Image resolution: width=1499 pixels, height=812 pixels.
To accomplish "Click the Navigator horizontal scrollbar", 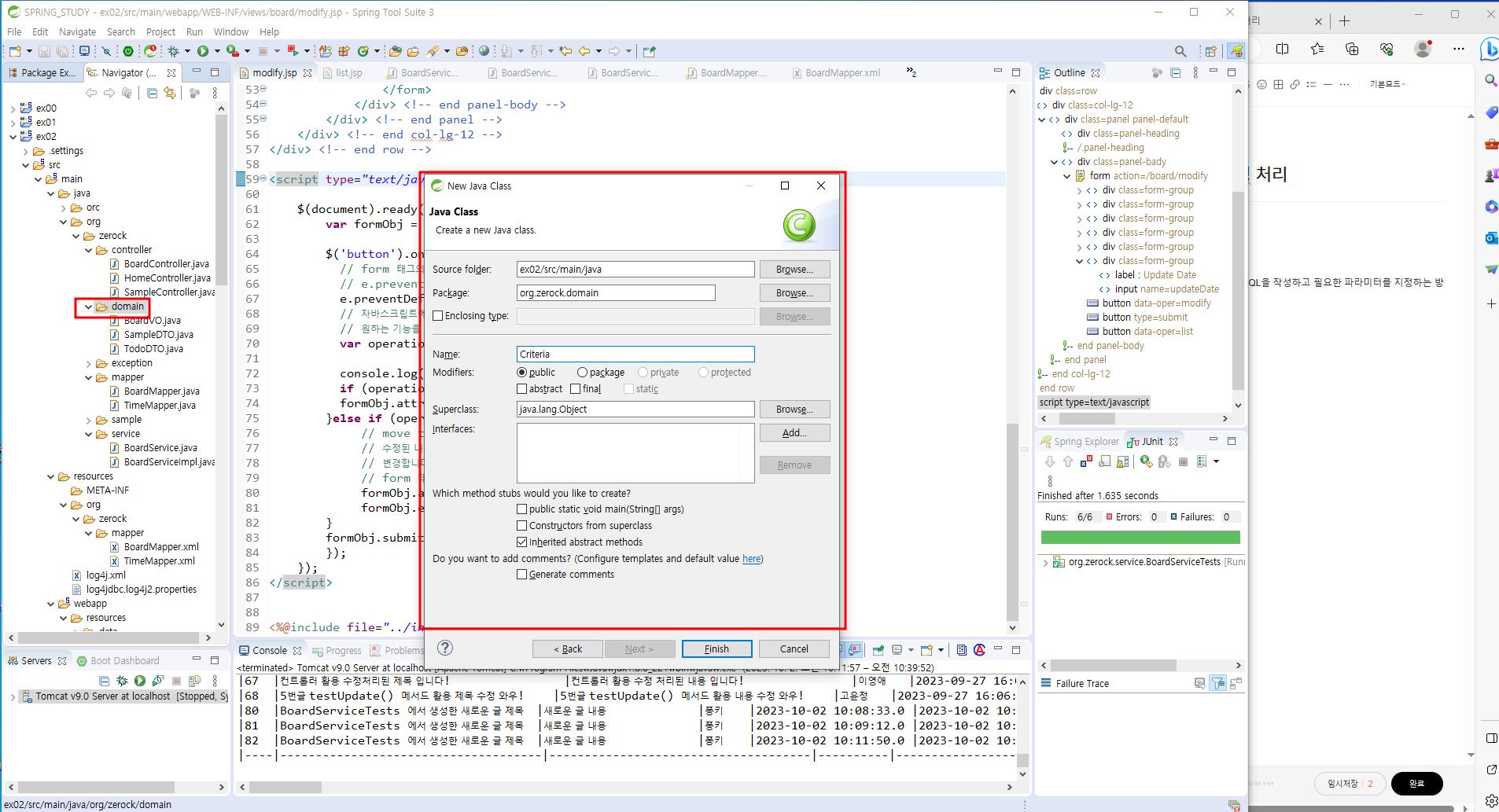I will [109, 637].
